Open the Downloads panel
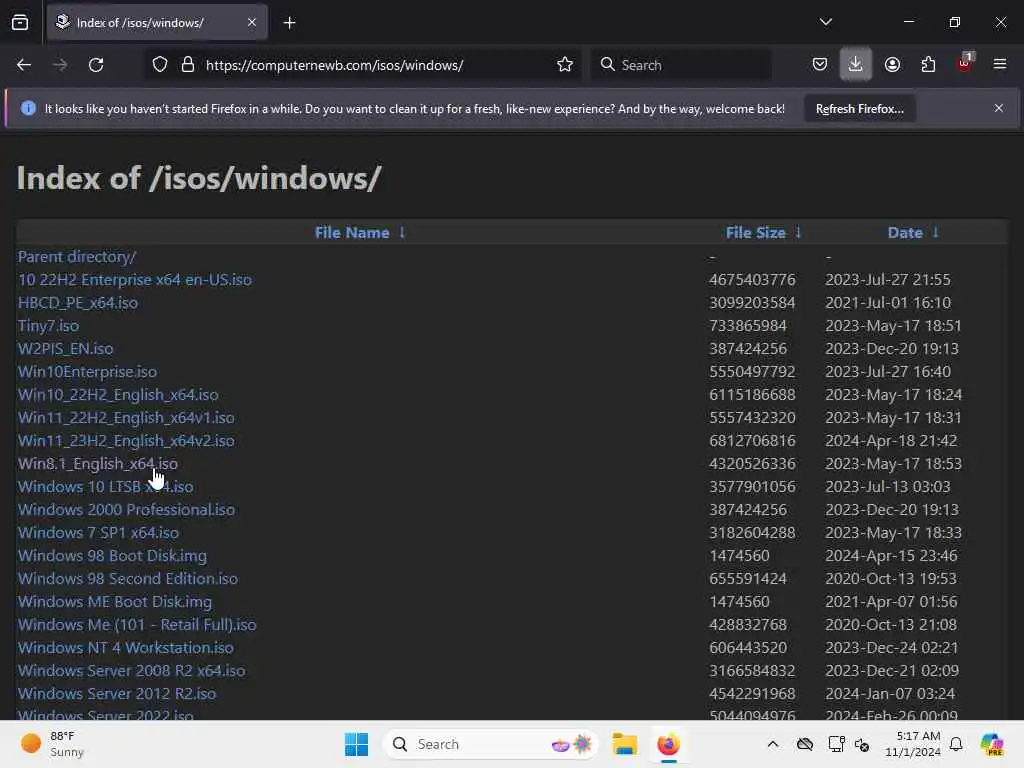The image size is (1024, 768). pos(856,64)
